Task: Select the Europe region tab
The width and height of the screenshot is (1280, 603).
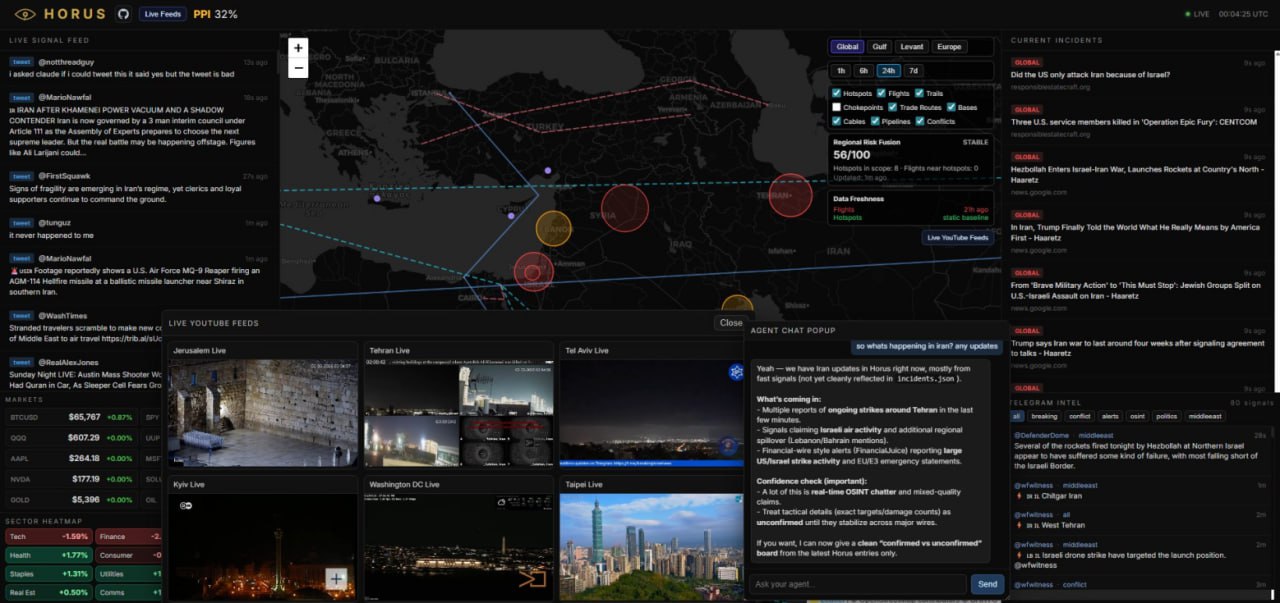Action: 949,47
